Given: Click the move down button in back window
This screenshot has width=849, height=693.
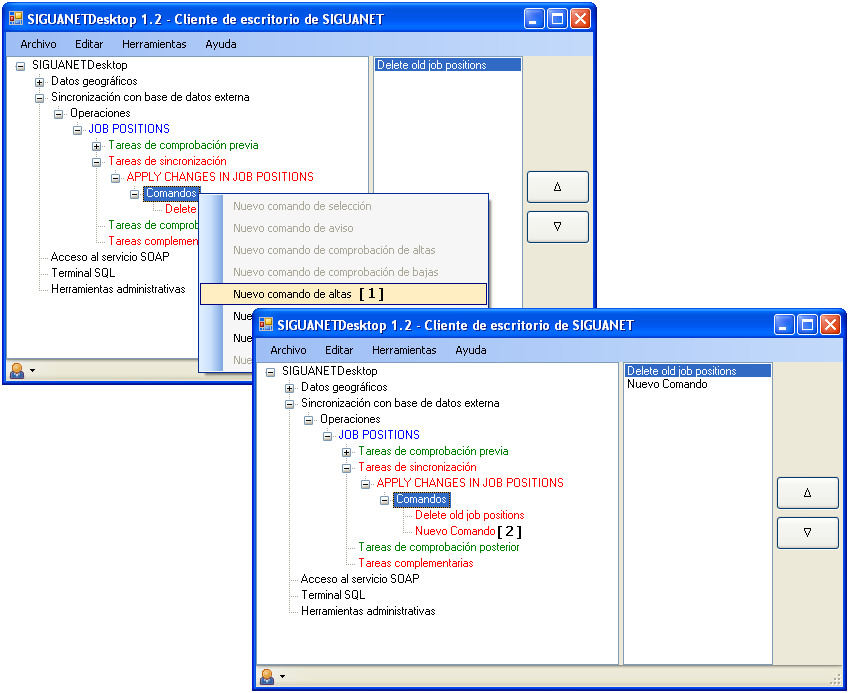Looking at the screenshot, I should pyautogui.click(x=557, y=227).
